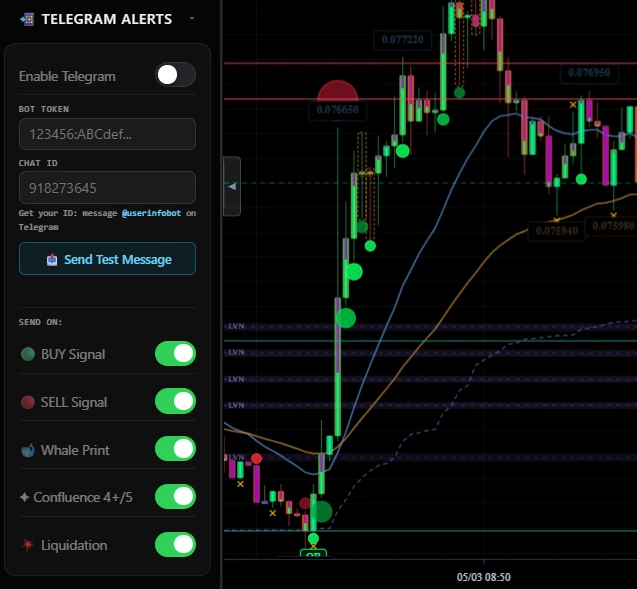Click the Liquidation burst icon

28,545
